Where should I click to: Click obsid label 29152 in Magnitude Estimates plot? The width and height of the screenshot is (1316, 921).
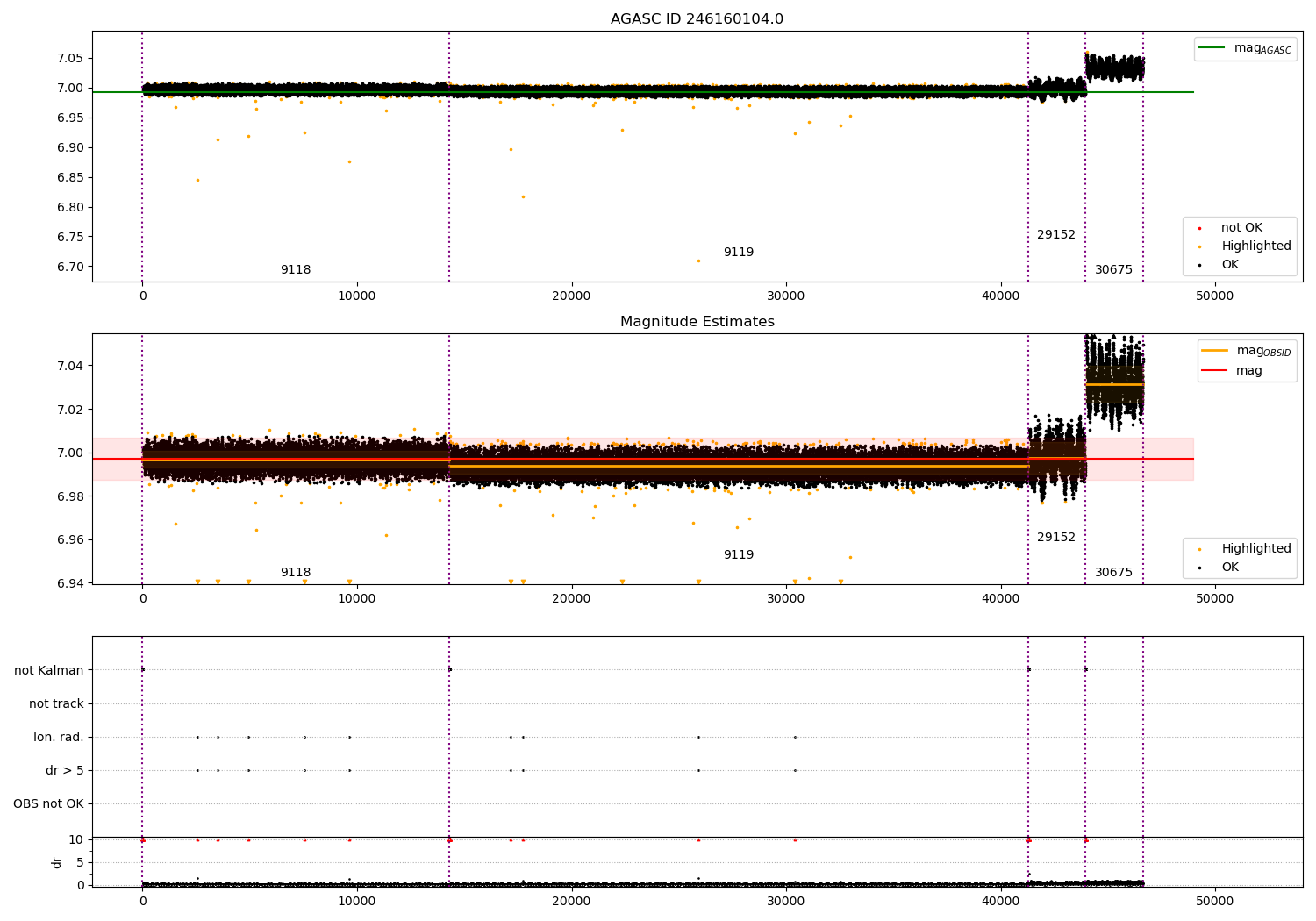click(1056, 537)
